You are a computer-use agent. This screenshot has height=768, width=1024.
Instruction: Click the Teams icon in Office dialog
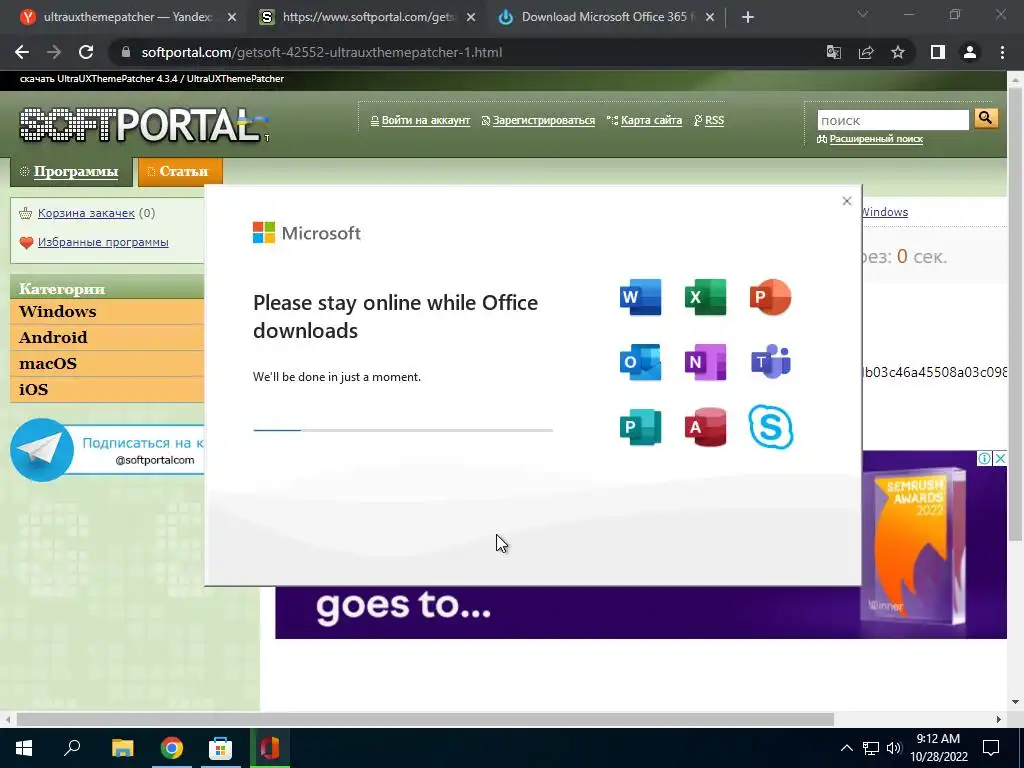[x=771, y=361]
